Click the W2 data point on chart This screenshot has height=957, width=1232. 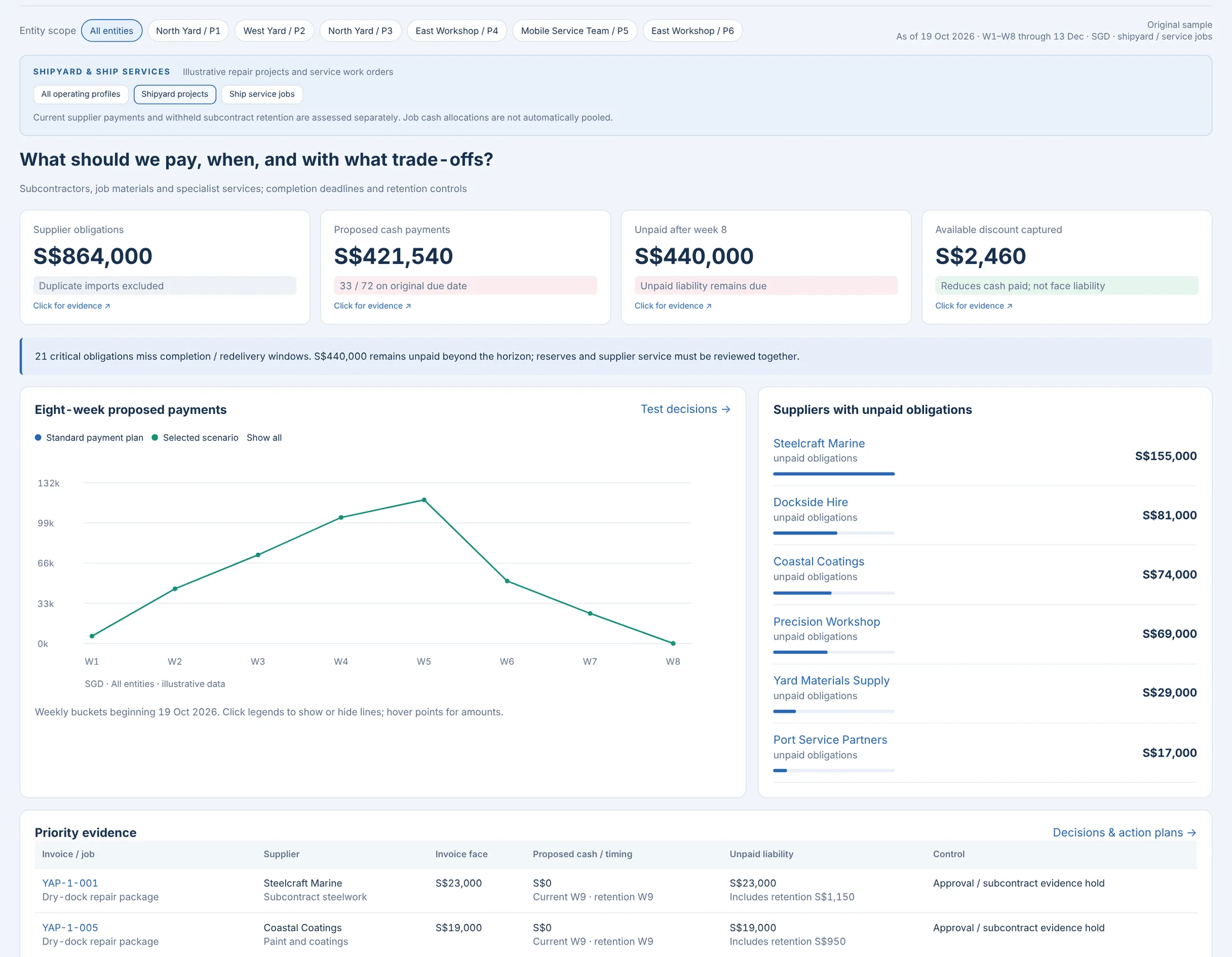coord(175,589)
